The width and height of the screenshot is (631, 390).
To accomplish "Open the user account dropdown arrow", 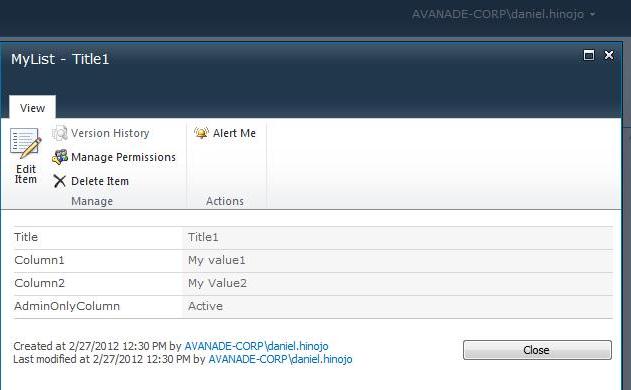I will point(592,14).
